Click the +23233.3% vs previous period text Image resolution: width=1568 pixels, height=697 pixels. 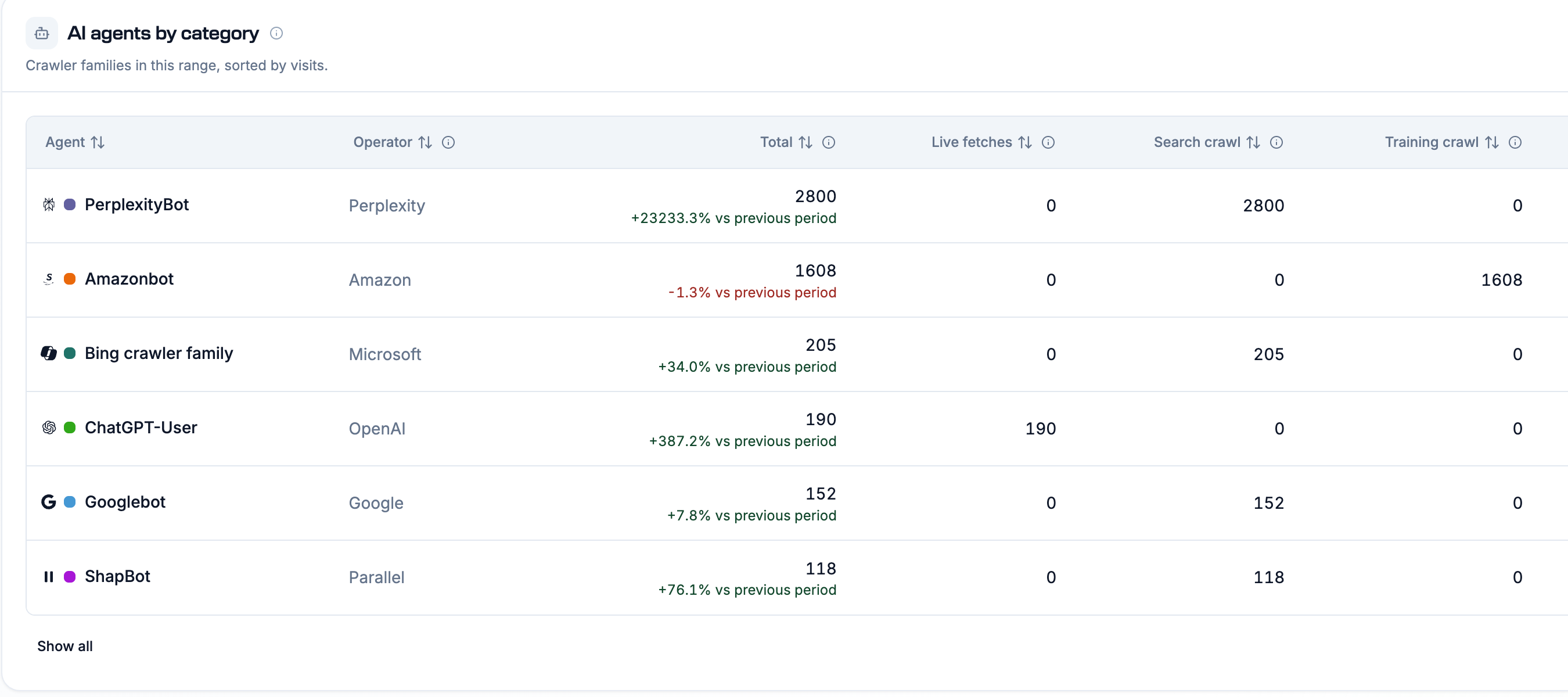click(733, 218)
